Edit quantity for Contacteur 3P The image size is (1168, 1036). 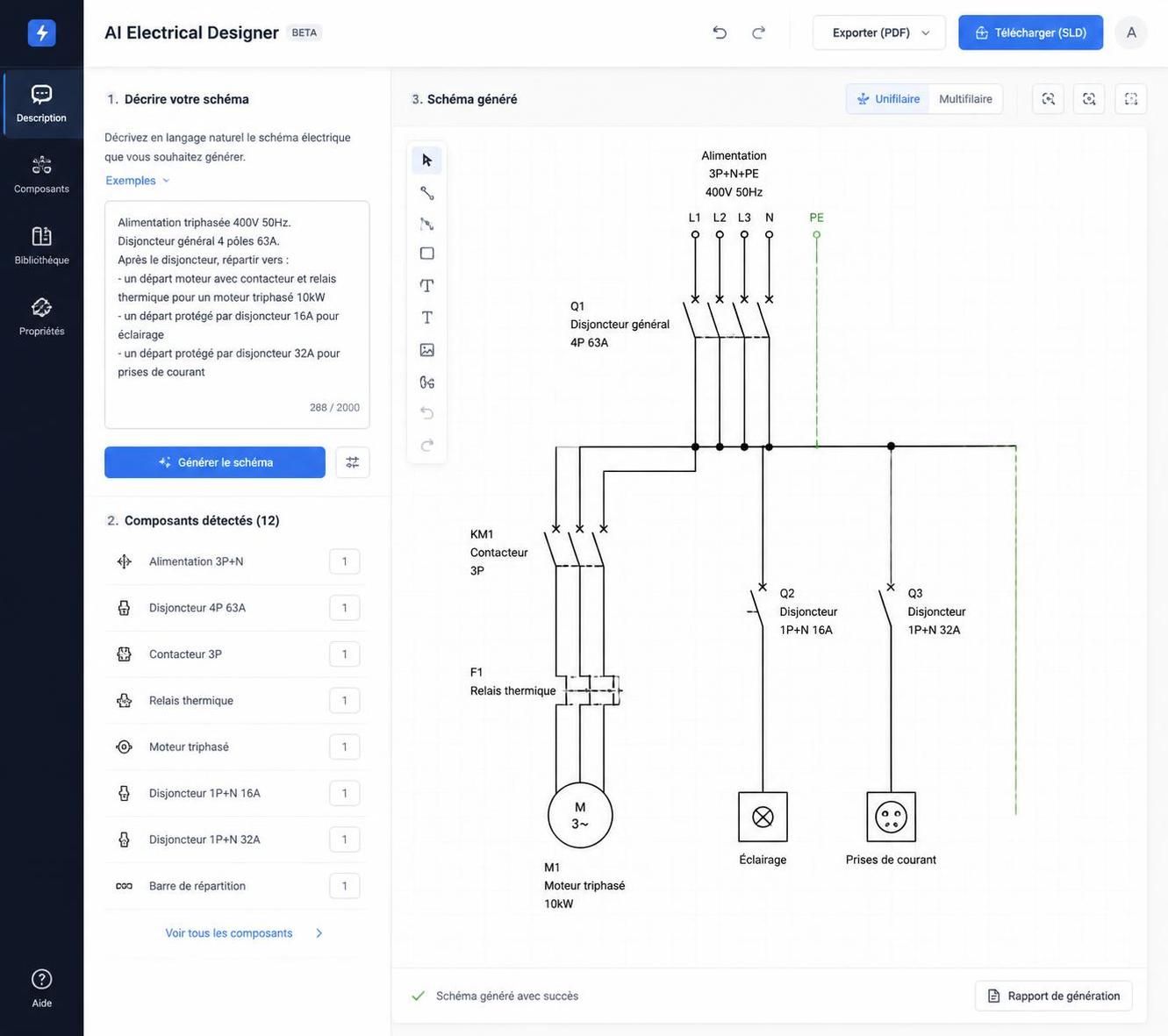[344, 654]
